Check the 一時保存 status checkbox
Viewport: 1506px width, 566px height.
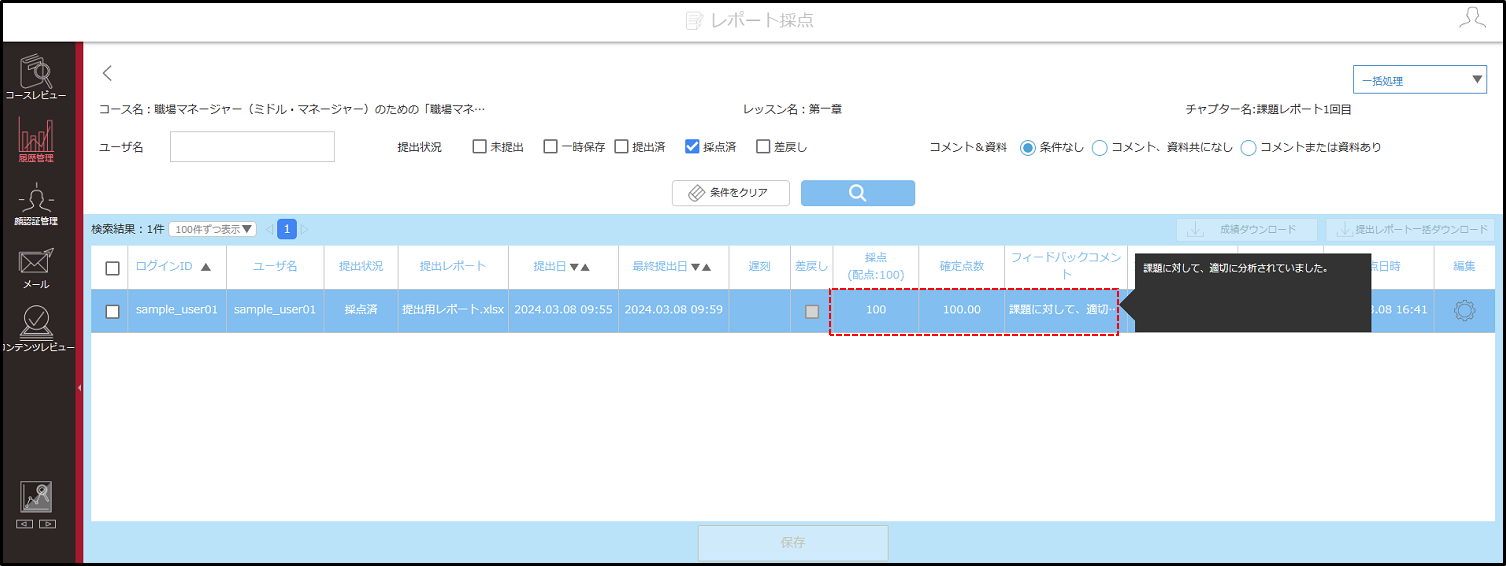[550, 147]
